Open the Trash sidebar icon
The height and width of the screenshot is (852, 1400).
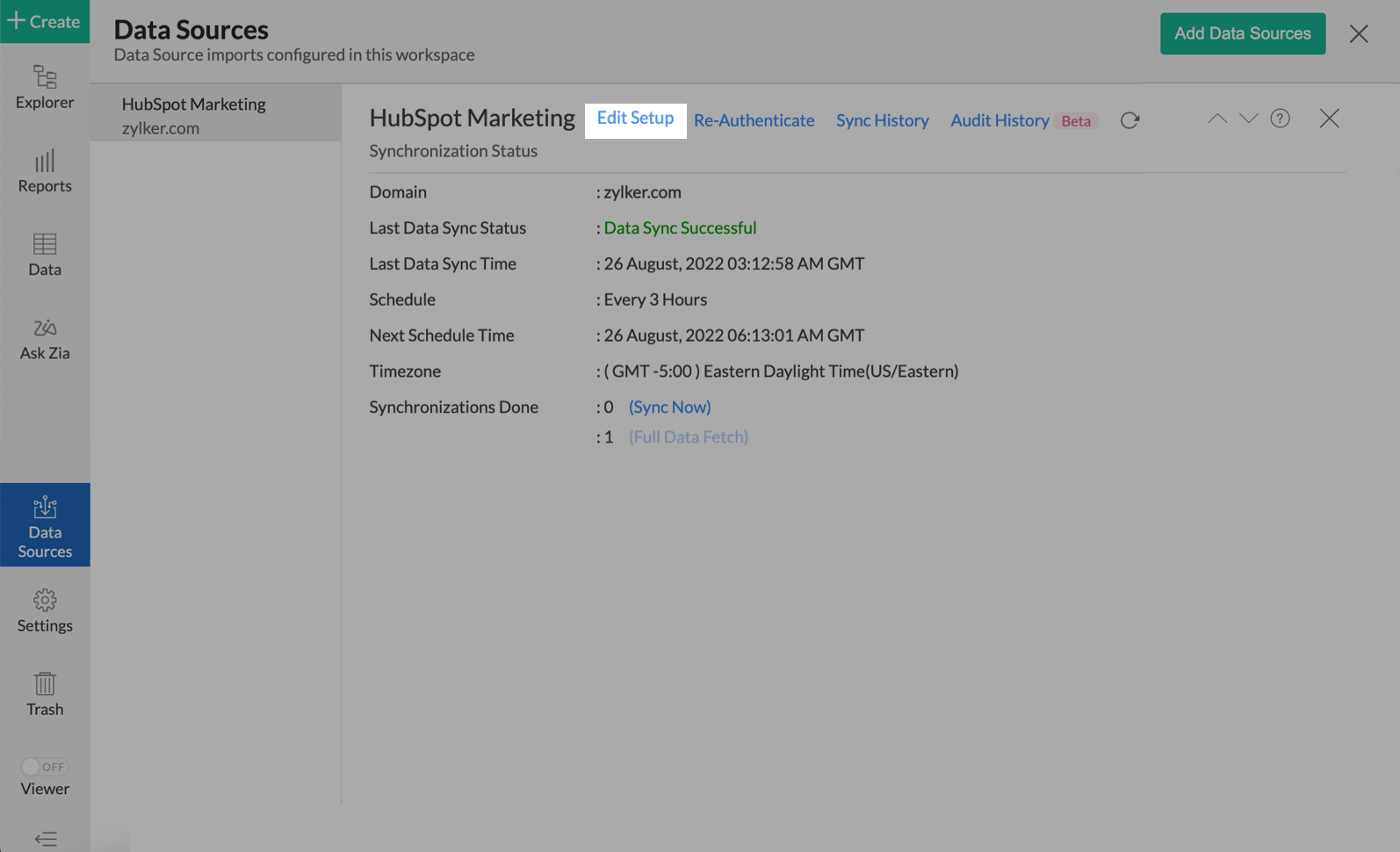pyautogui.click(x=45, y=694)
